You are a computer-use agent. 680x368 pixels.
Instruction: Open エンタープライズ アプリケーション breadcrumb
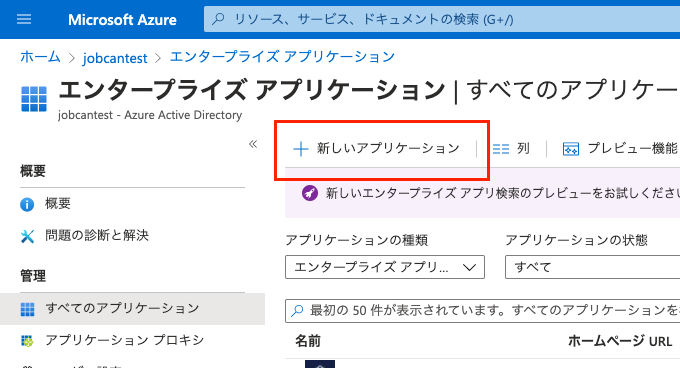pos(282,57)
